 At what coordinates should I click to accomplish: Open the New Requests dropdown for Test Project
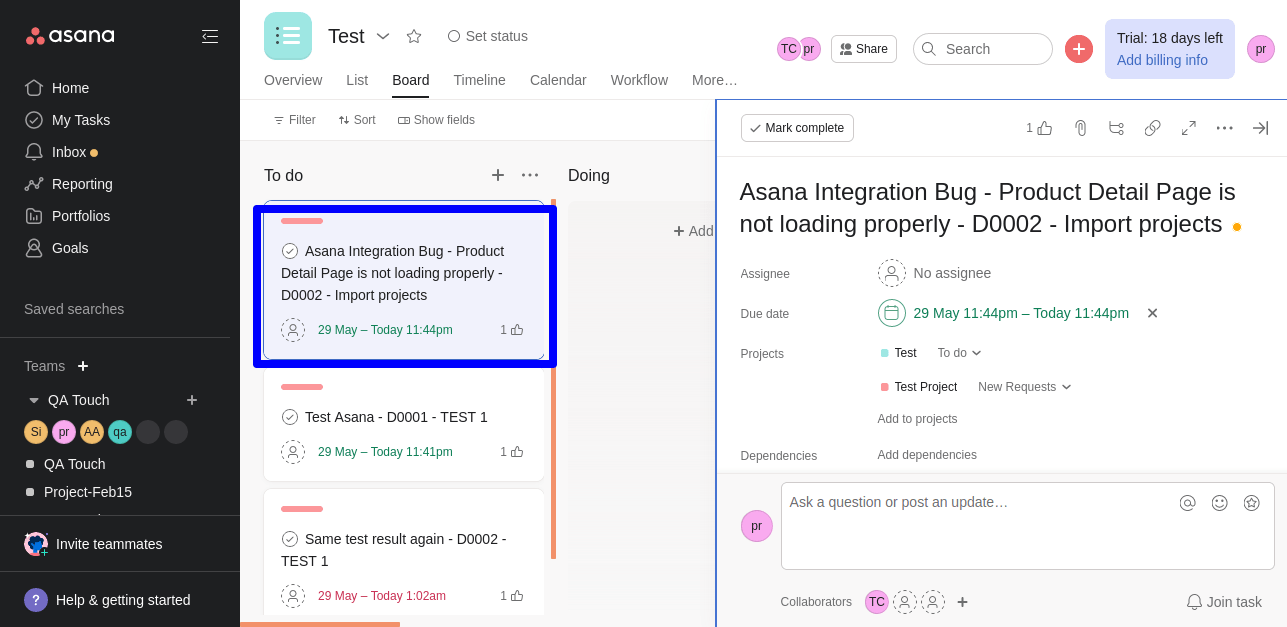[1023, 387]
